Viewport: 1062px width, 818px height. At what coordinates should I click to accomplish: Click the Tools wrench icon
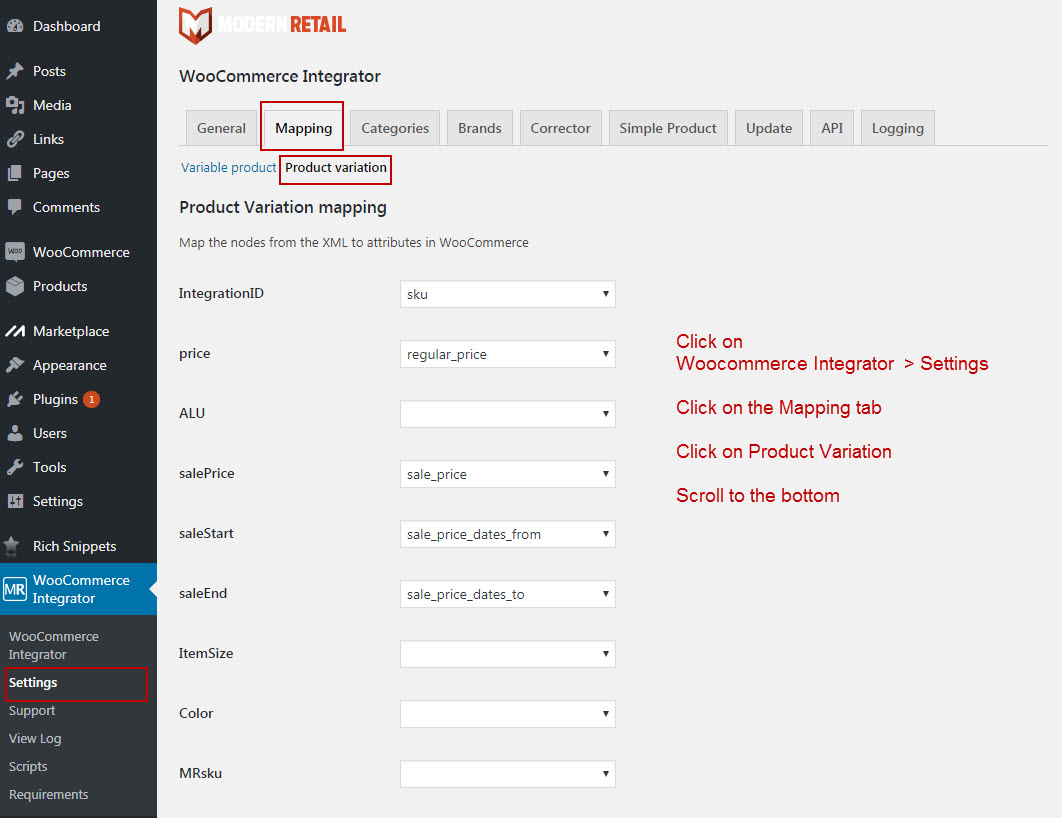(x=15, y=467)
